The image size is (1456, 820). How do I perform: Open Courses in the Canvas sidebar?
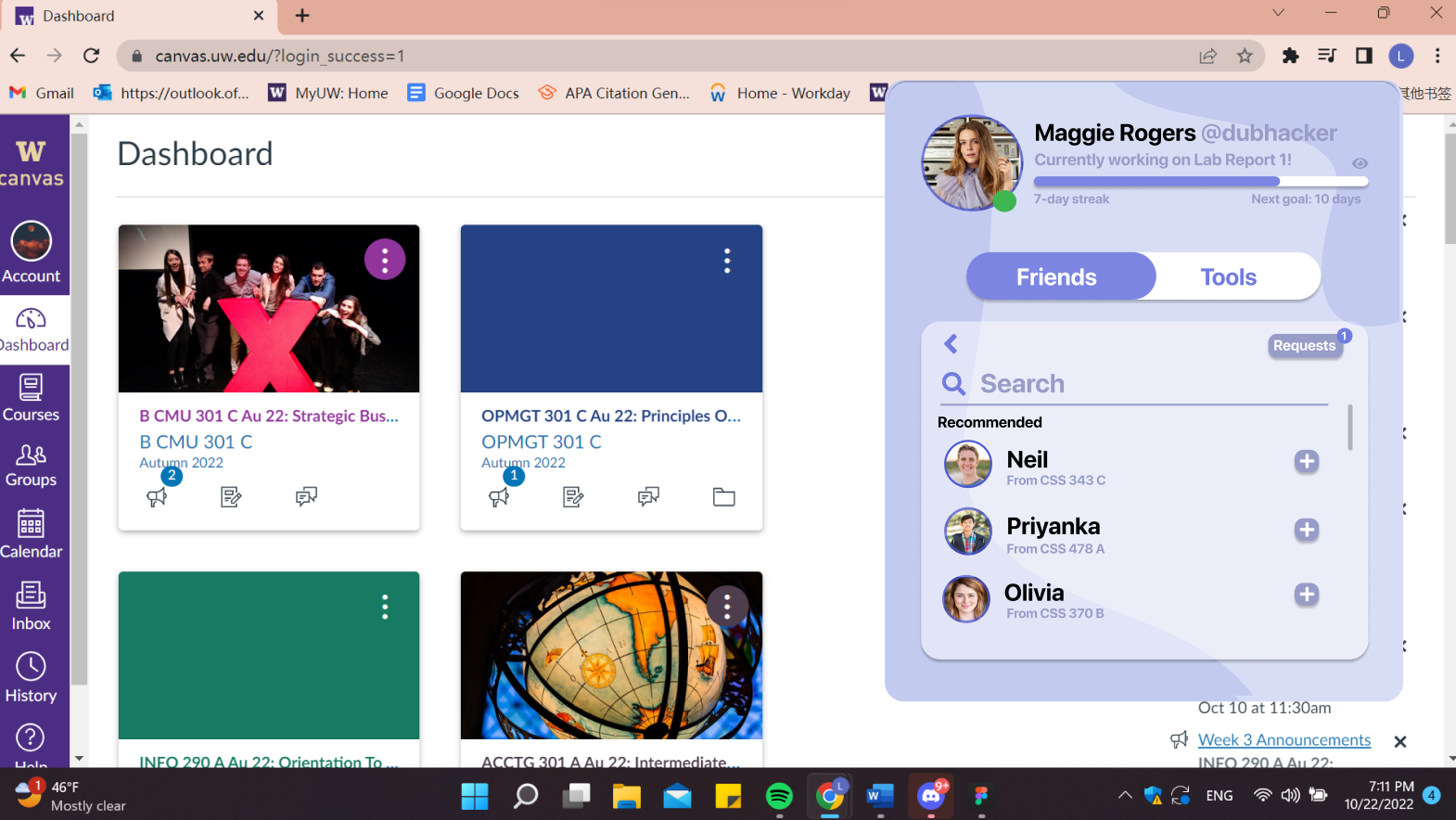(x=32, y=398)
